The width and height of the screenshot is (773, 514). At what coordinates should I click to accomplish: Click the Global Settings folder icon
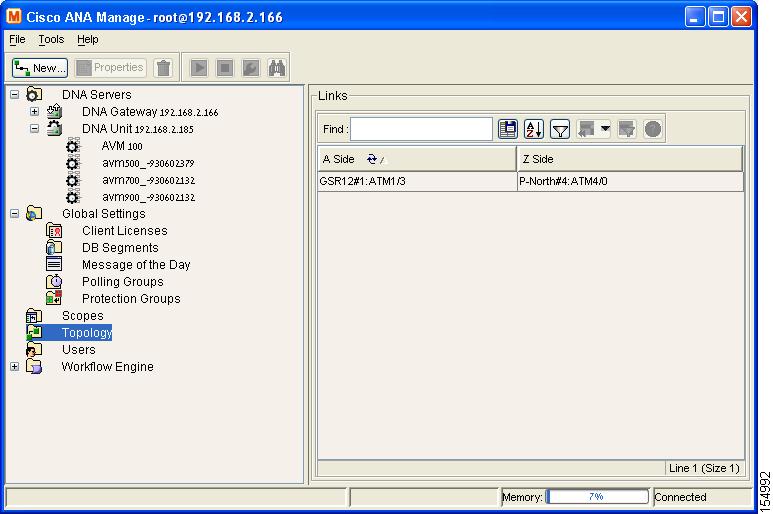pos(34,213)
